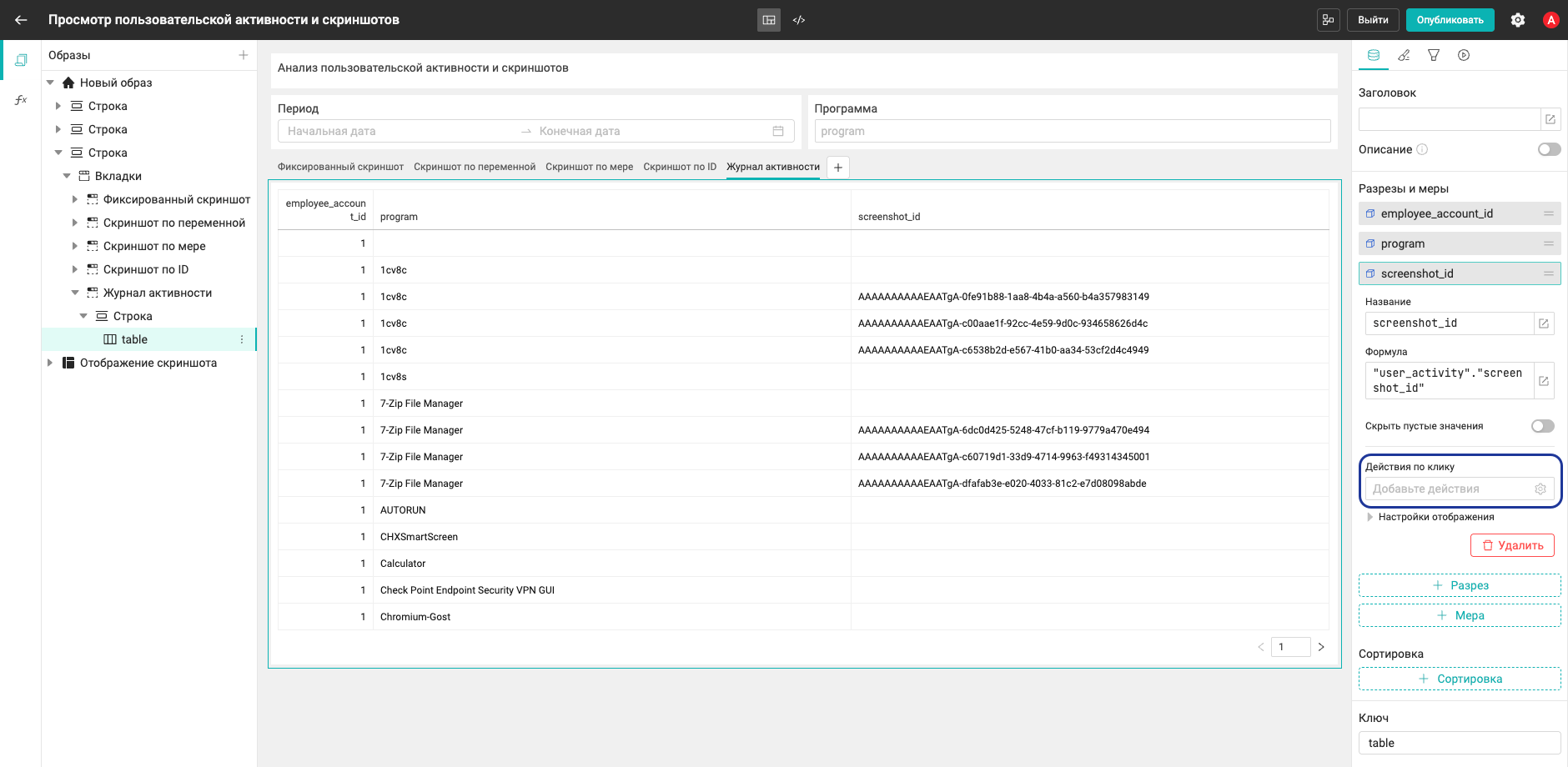The height and width of the screenshot is (767, 1568).
Task: Switch to Скриншот по ID tab
Action: (x=680, y=167)
